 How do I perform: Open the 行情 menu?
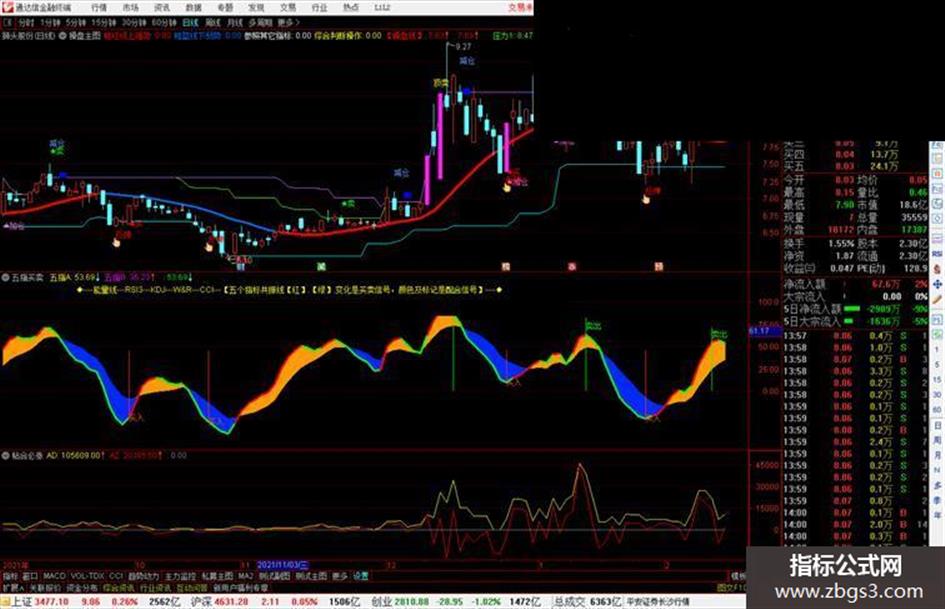click(99, 8)
